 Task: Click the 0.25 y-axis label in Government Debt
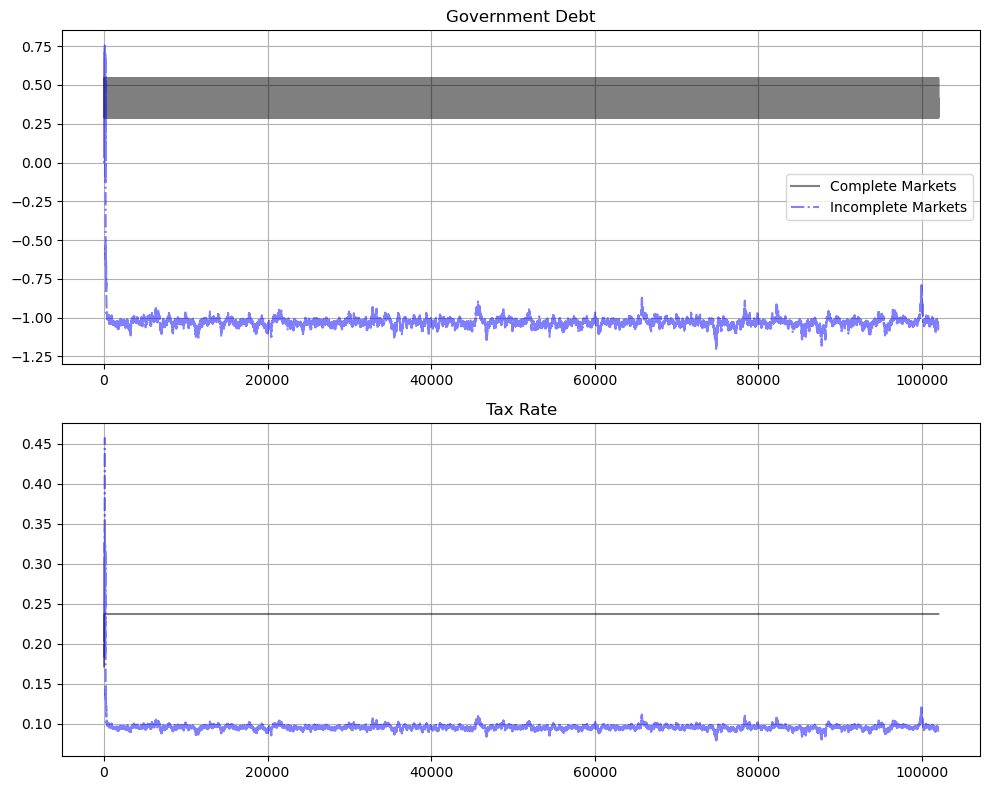click(x=37, y=124)
